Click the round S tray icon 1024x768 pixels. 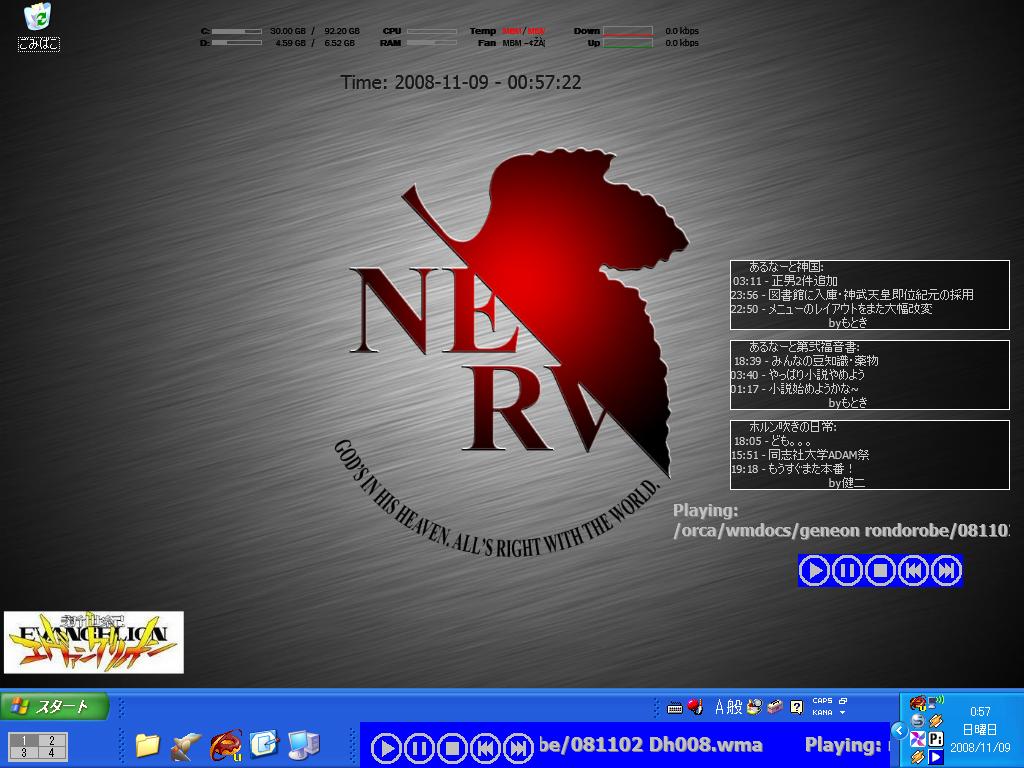[918, 721]
